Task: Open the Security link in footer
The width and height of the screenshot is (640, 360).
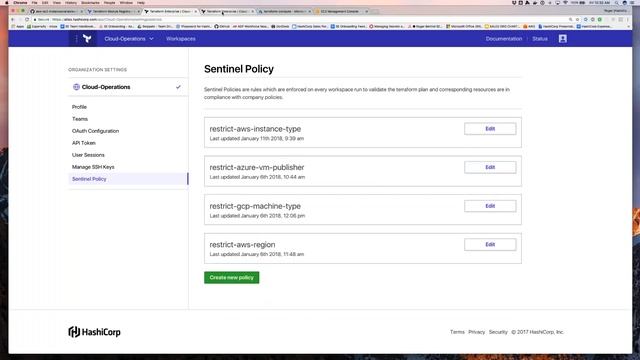Action: coord(498,332)
